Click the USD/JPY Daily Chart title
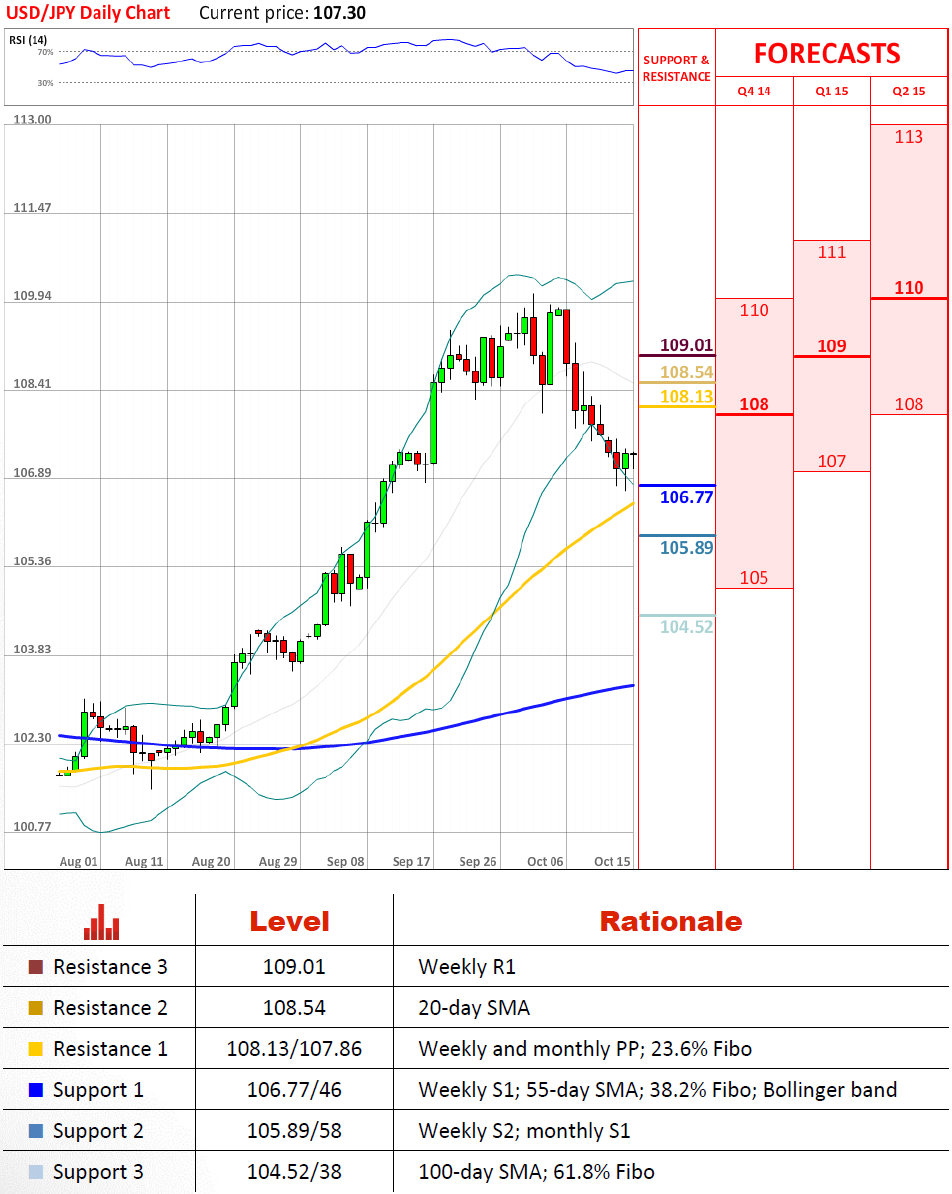Viewport: 952px width, 1194px height. pyautogui.click(x=89, y=13)
